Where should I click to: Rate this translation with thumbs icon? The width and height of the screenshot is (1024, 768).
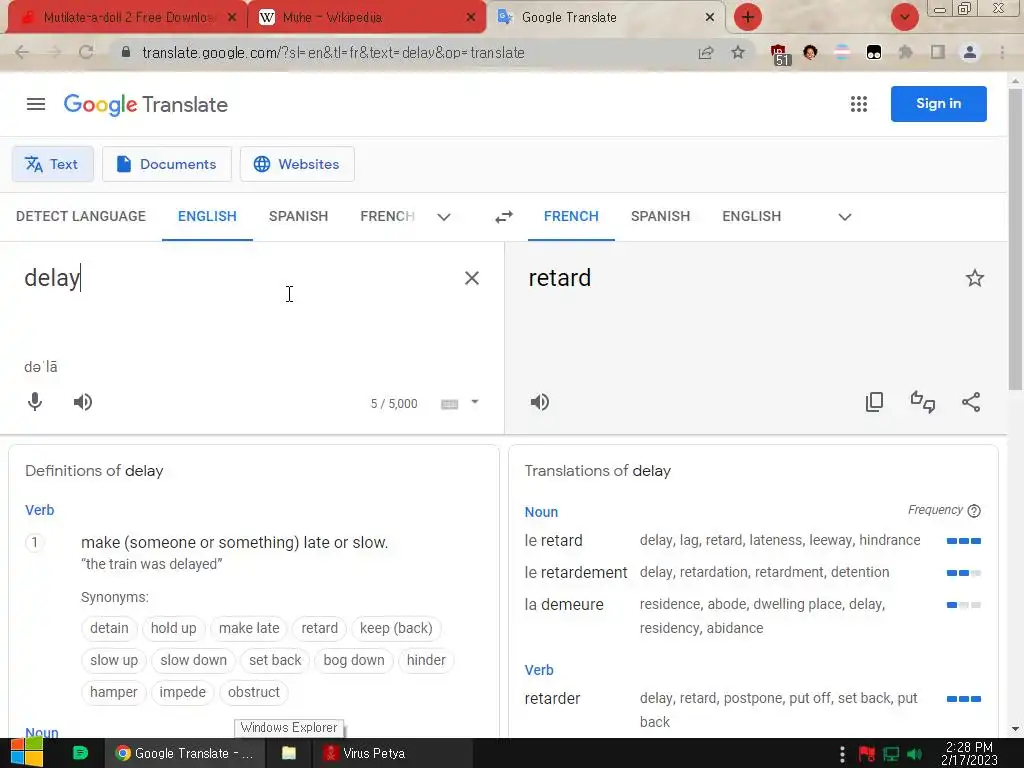tap(923, 402)
